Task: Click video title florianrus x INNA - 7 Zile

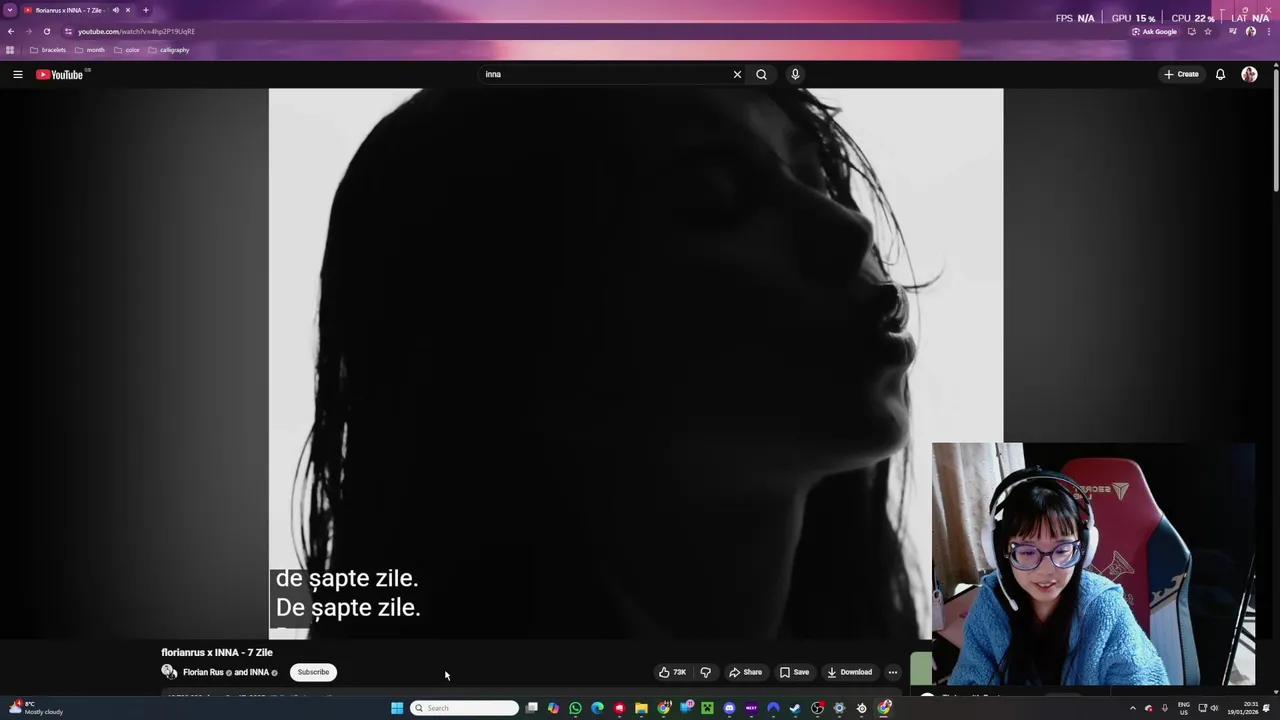Action: pyautogui.click(x=217, y=652)
